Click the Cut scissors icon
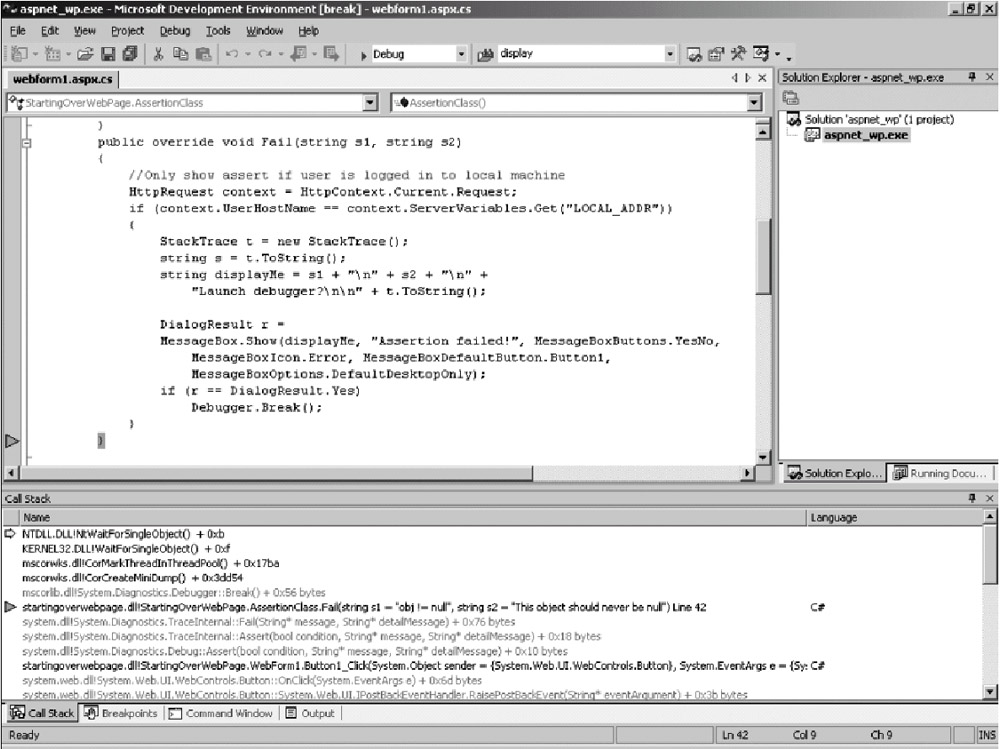Viewport: 1000px width, 749px height. pyautogui.click(x=158, y=54)
